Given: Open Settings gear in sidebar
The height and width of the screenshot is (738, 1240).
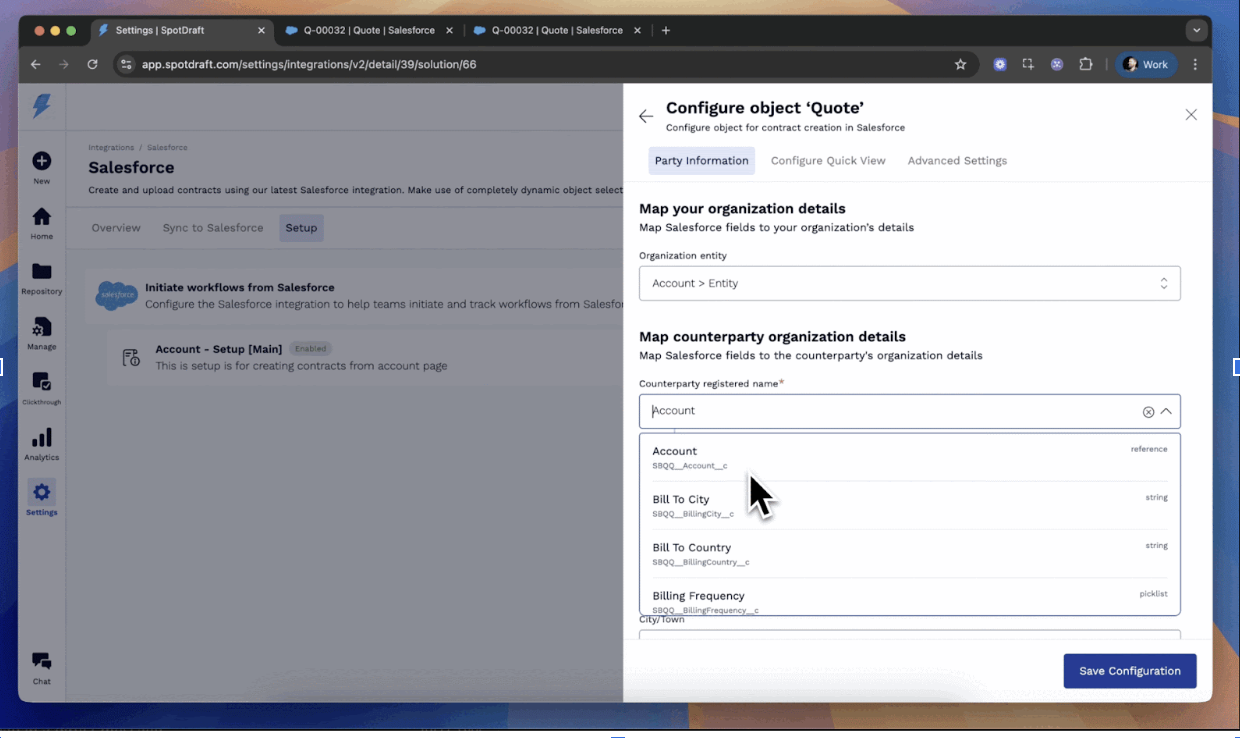Looking at the screenshot, I should pyautogui.click(x=41, y=492).
